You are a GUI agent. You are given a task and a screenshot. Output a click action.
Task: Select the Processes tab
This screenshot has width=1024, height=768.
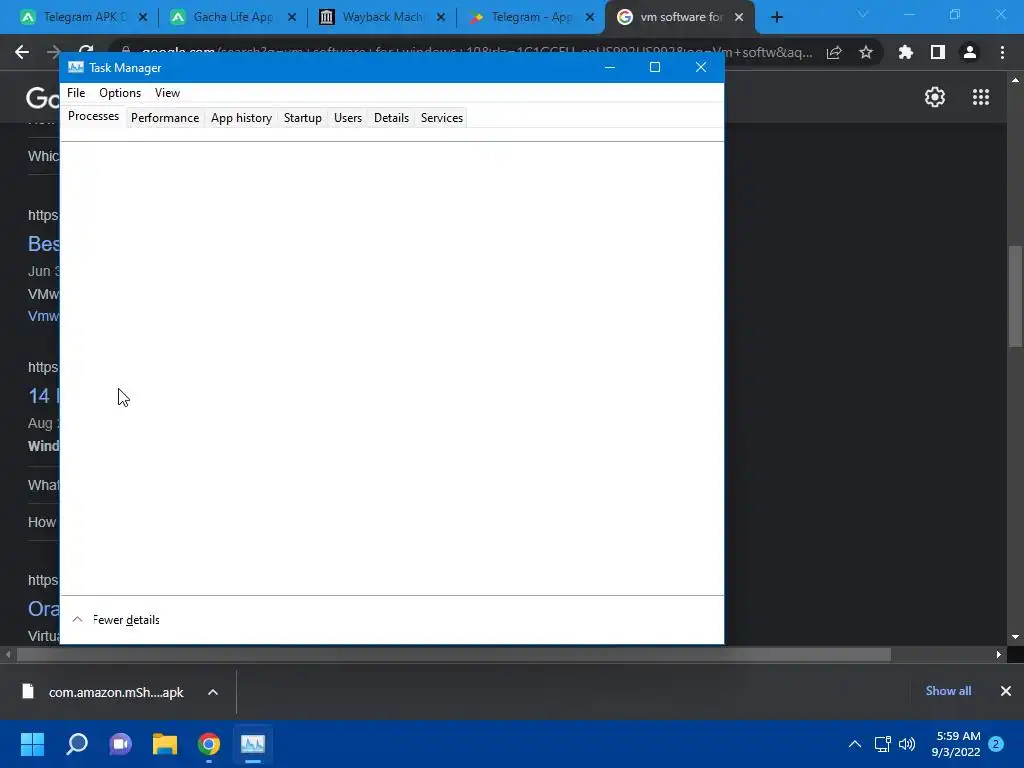click(x=93, y=116)
